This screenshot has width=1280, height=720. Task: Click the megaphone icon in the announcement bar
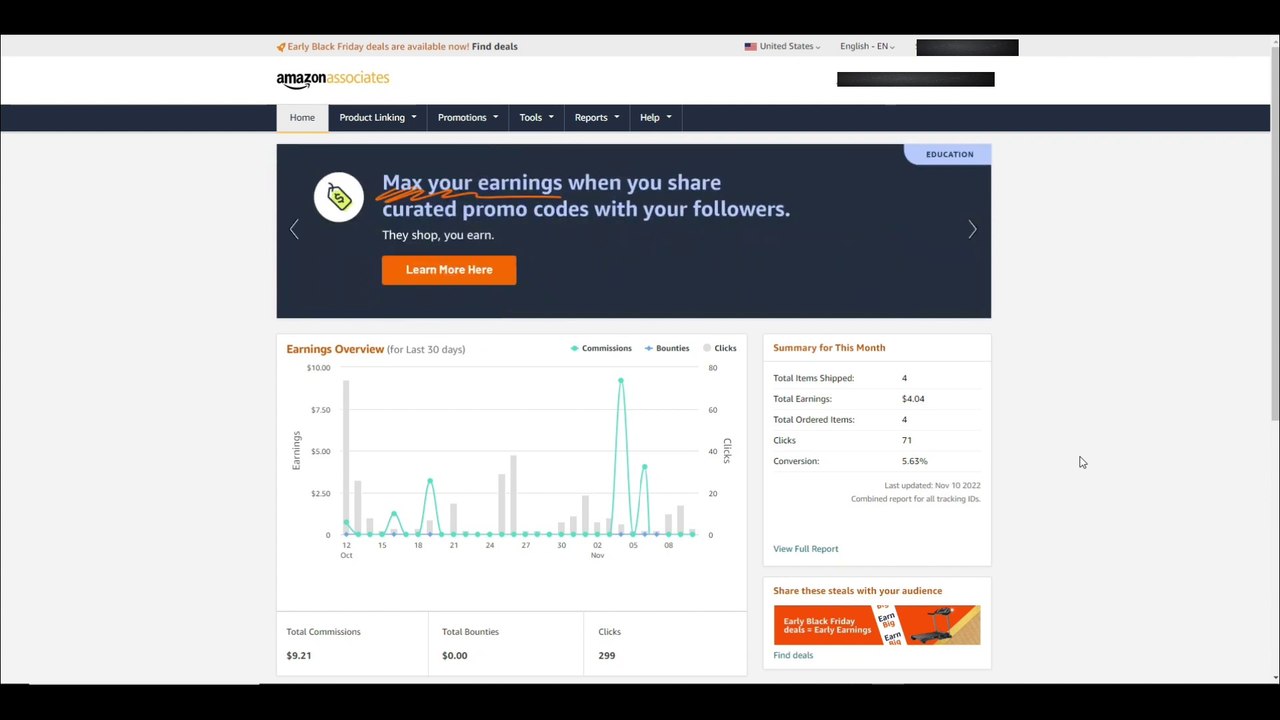point(281,47)
